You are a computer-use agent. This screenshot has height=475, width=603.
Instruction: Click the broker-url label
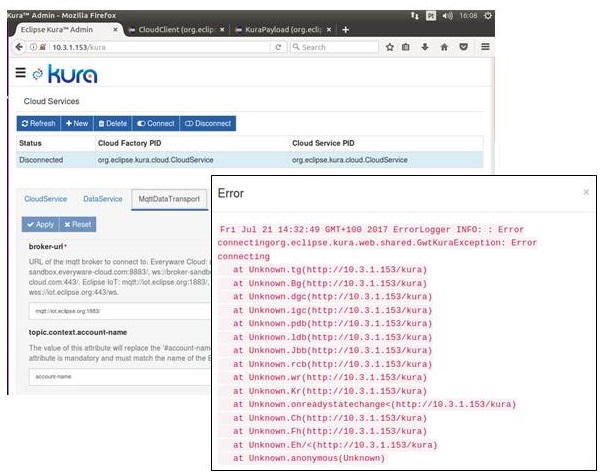tap(47, 247)
